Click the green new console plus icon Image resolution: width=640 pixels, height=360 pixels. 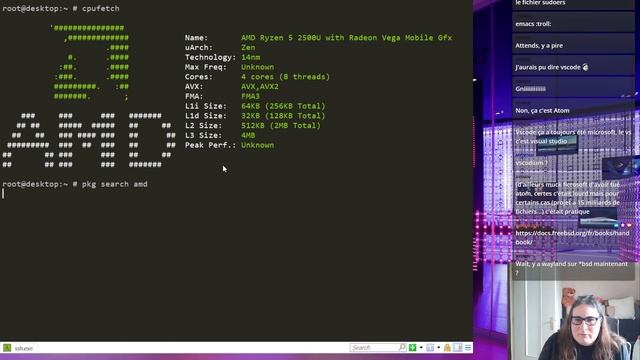pos(413,347)
